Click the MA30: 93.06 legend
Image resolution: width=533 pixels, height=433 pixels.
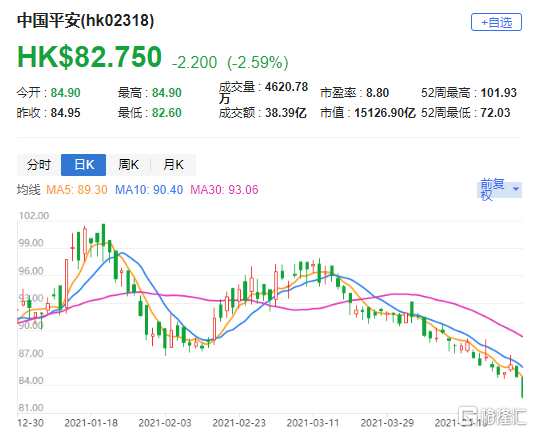pos(224,190)
